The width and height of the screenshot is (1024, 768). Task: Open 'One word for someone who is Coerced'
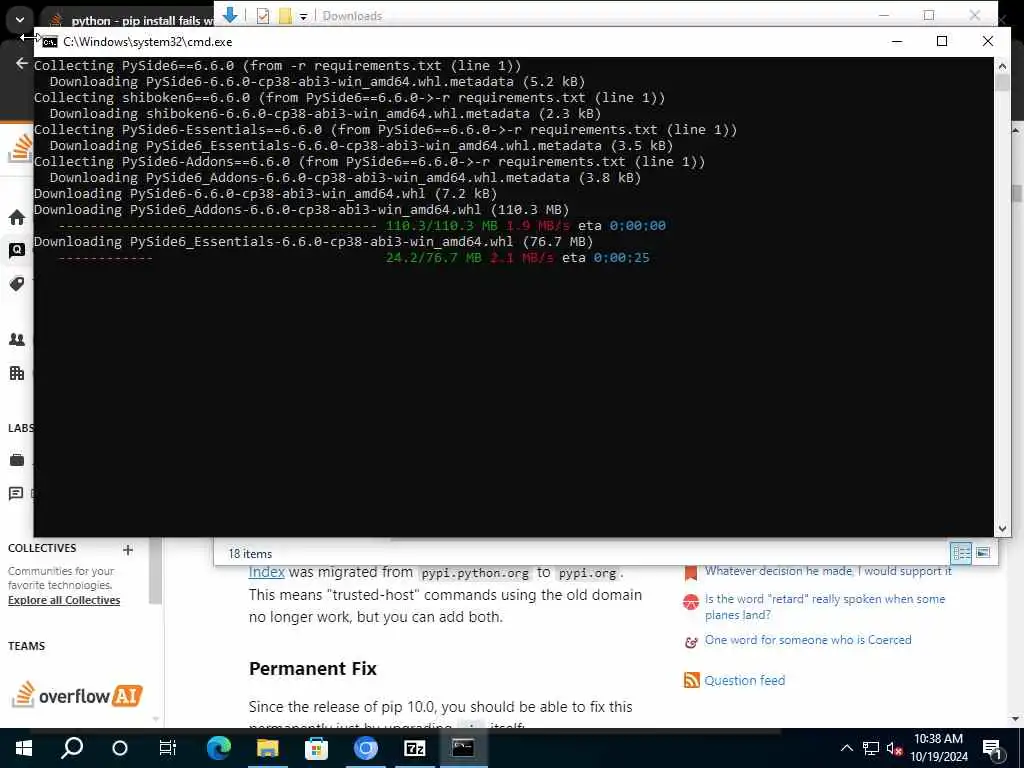click(x=808, y=640)
